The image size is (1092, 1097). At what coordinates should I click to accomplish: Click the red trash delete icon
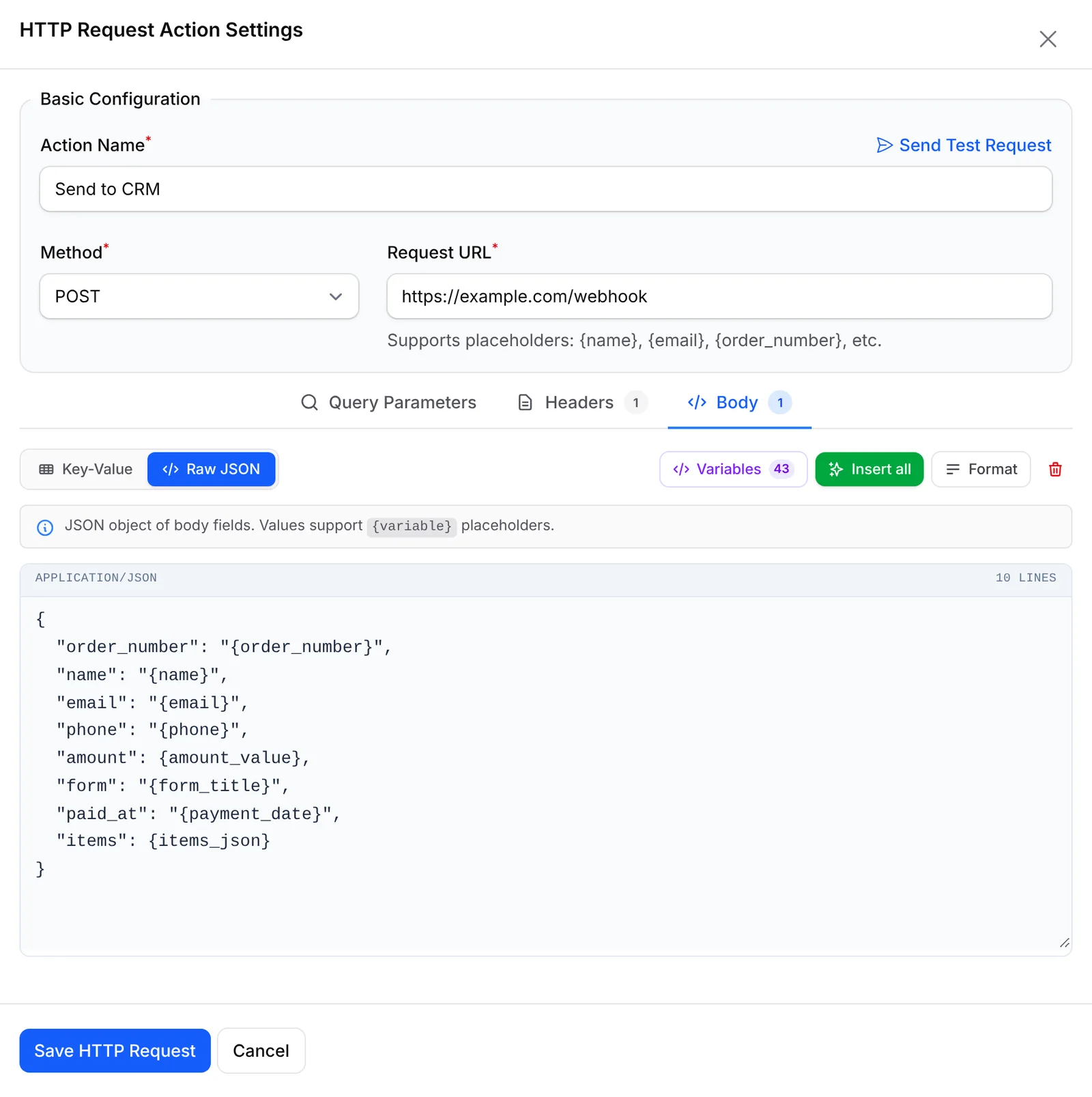[1055, 469]
